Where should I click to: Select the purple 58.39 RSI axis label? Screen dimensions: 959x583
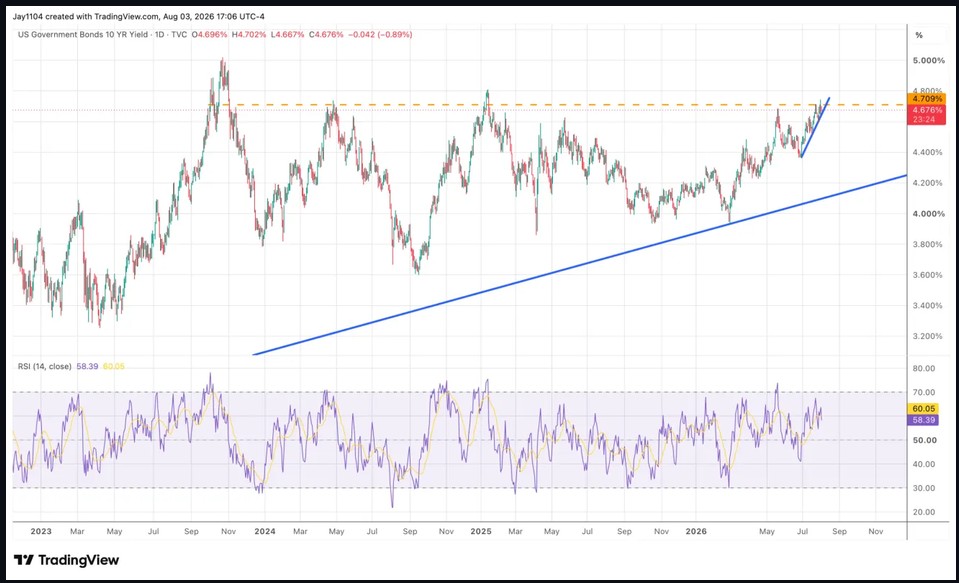(924, 420)
